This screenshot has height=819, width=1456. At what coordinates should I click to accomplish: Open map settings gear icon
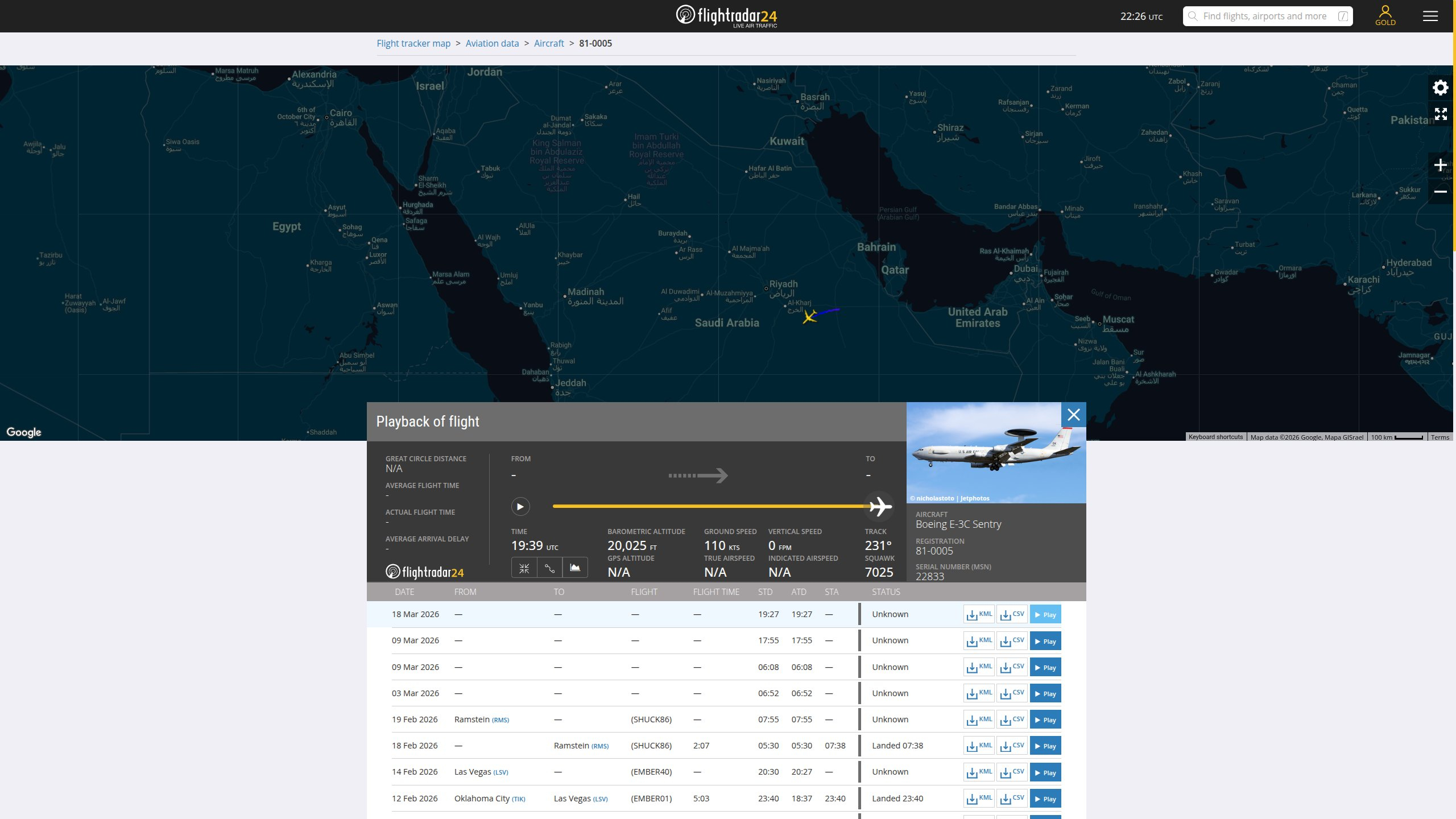(1440, 88)
